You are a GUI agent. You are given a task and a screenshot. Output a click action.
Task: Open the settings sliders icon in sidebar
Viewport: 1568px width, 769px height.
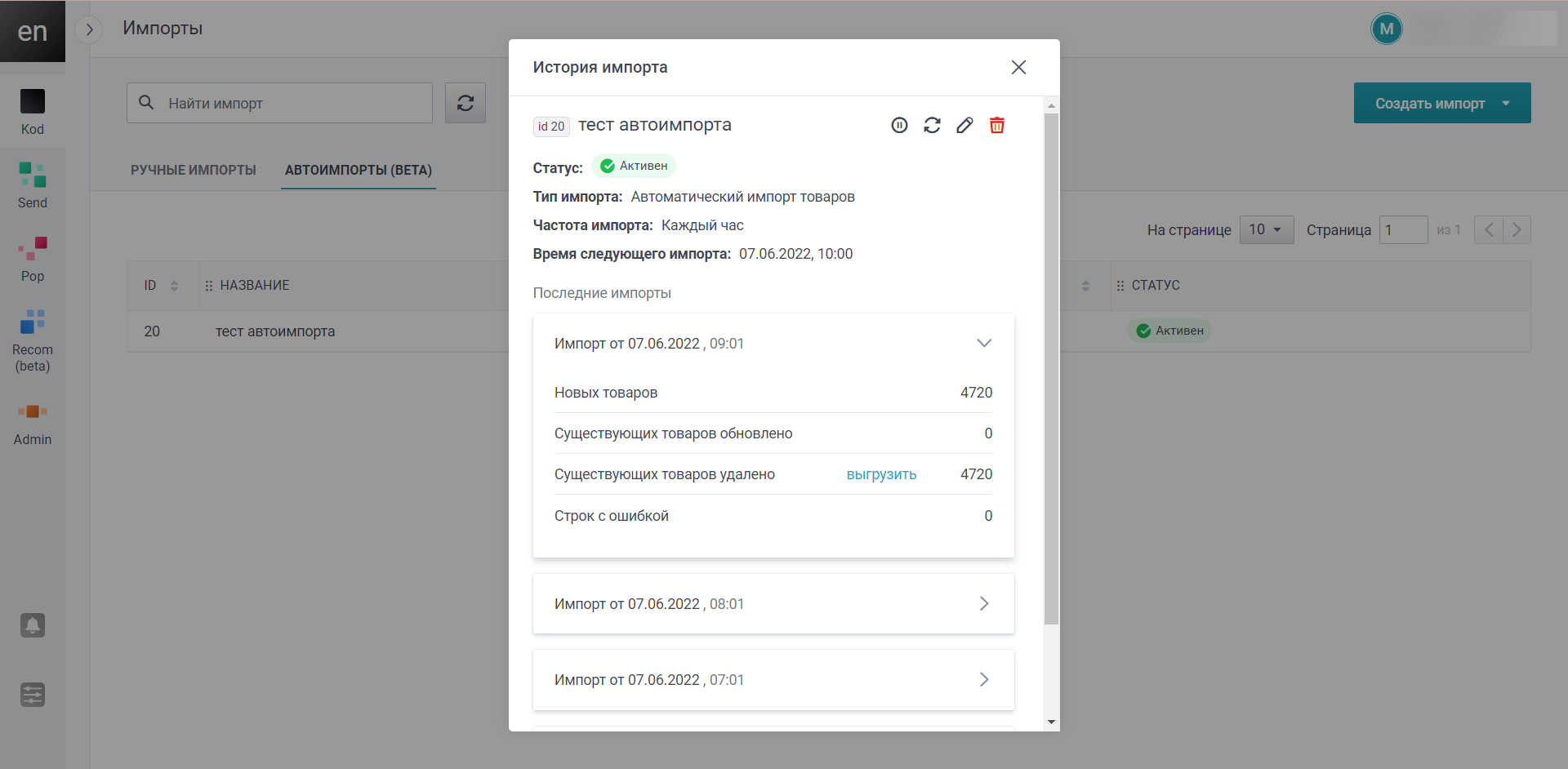tap(33, 695)
